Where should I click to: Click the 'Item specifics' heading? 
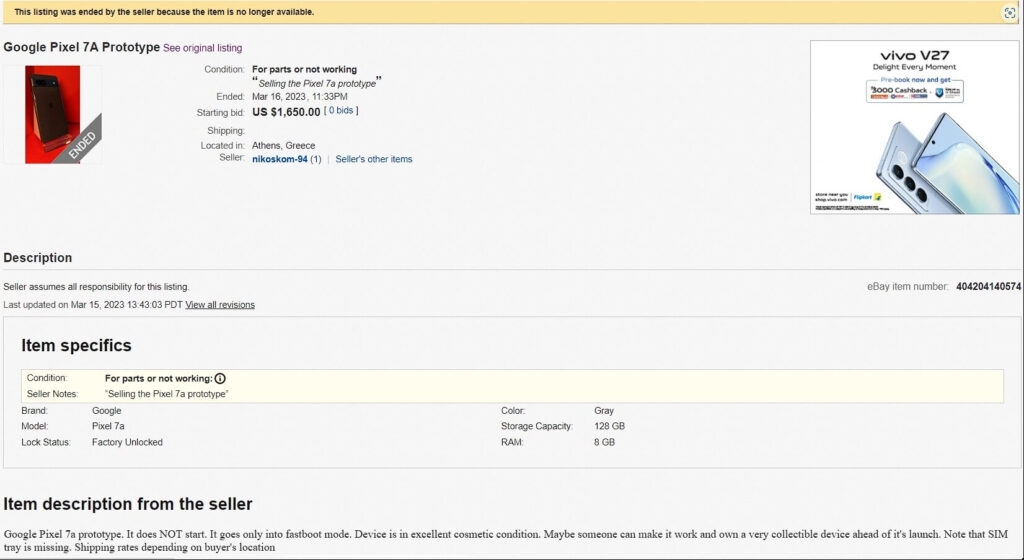76,345
